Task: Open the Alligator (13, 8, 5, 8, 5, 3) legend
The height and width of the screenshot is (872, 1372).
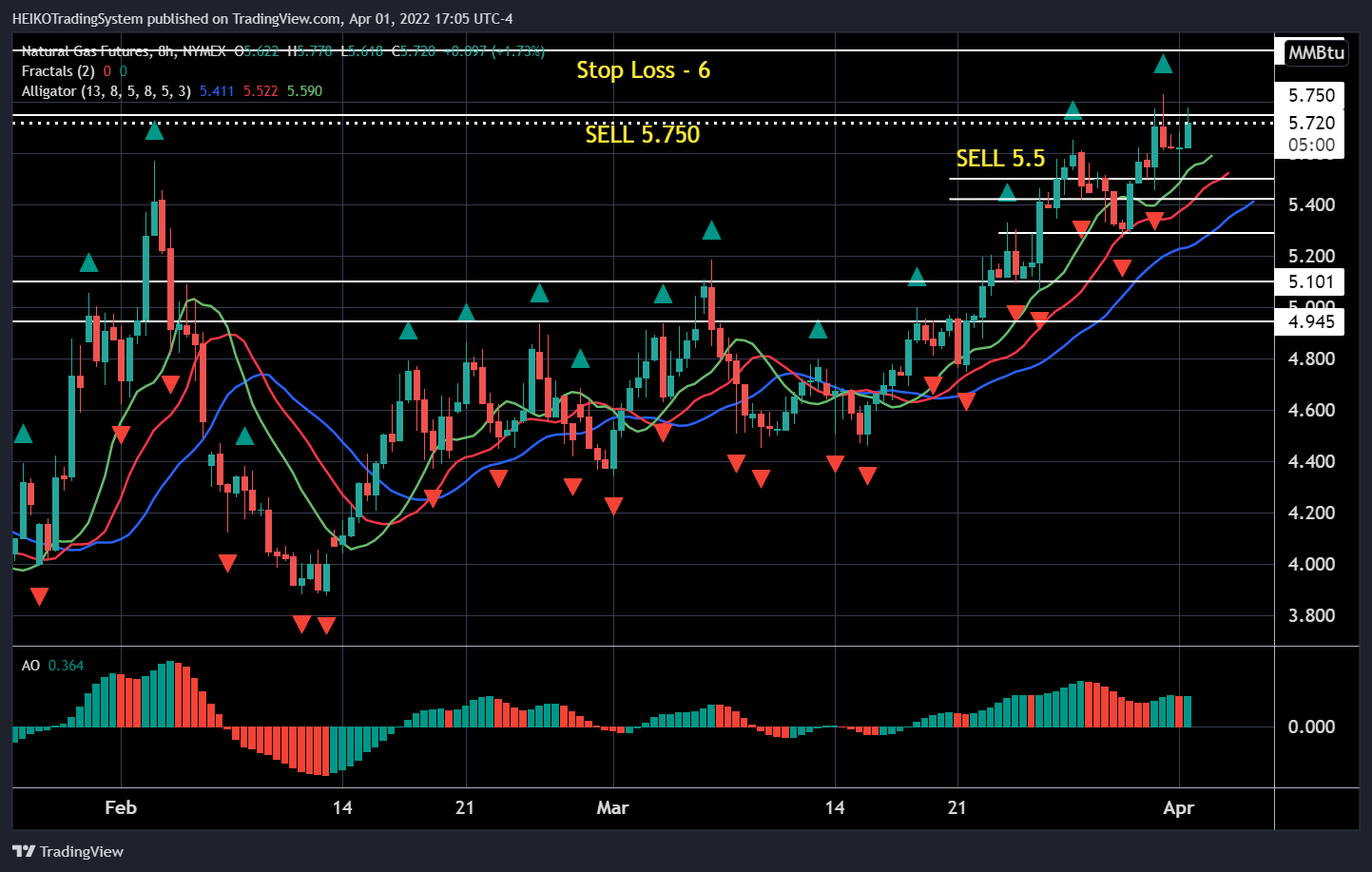Action: [106, 91]
